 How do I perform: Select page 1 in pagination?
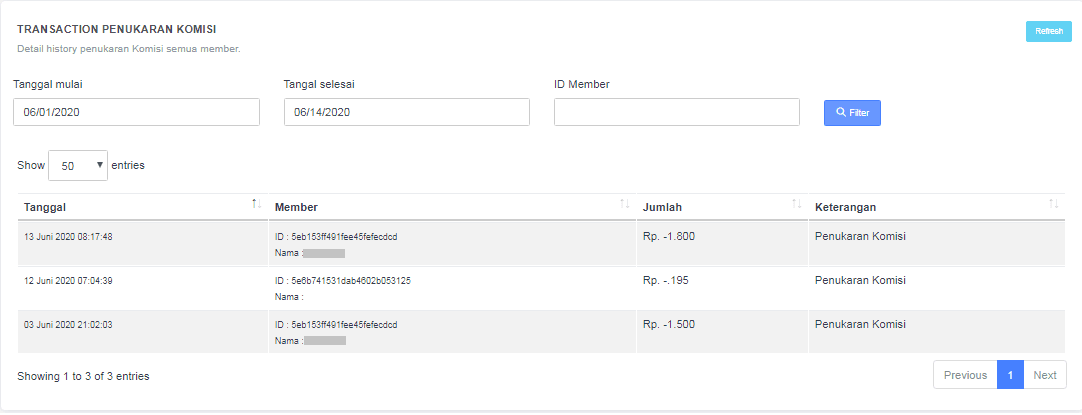1010,375
